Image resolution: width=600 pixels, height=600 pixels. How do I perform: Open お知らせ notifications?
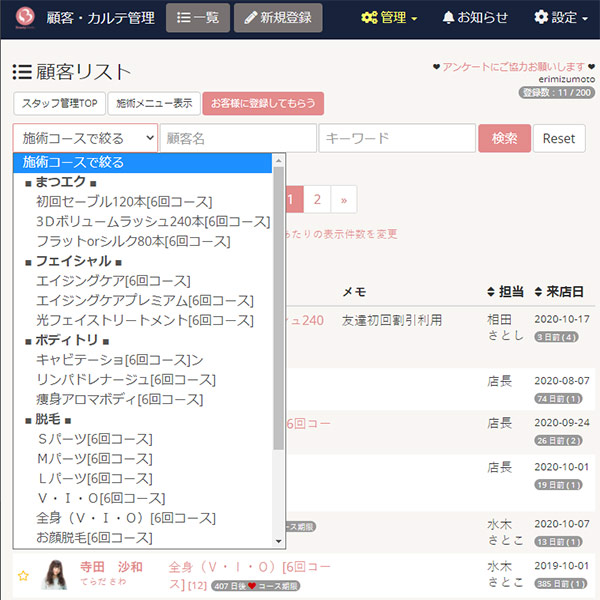point(475,18)
